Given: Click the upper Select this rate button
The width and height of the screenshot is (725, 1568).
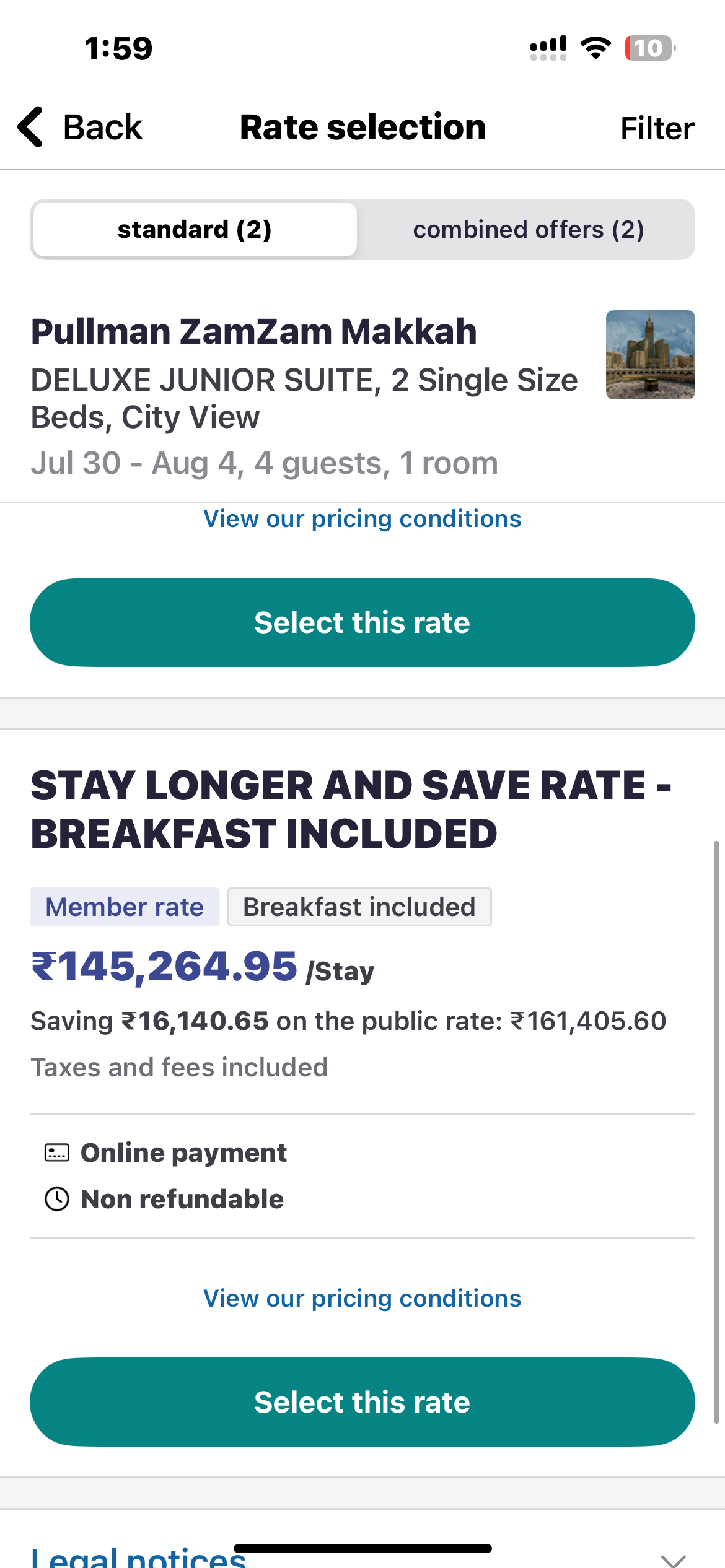Looking at the screenshot, I should coord(362,622).
